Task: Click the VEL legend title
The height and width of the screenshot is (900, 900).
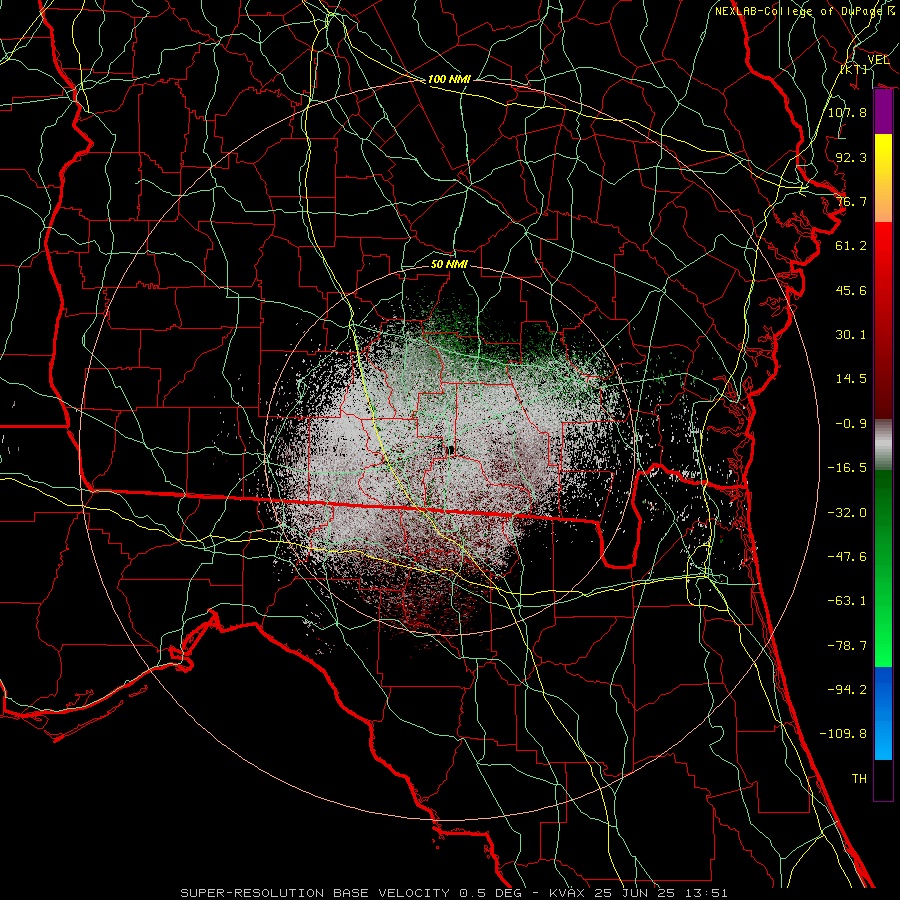Action: 878,60
